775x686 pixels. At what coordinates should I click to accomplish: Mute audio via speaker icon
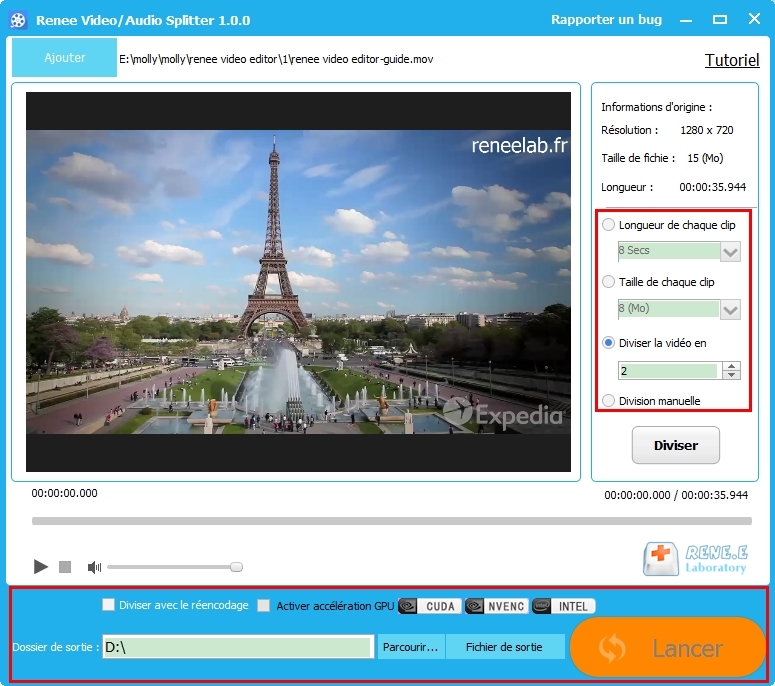[x=94, y=567]
